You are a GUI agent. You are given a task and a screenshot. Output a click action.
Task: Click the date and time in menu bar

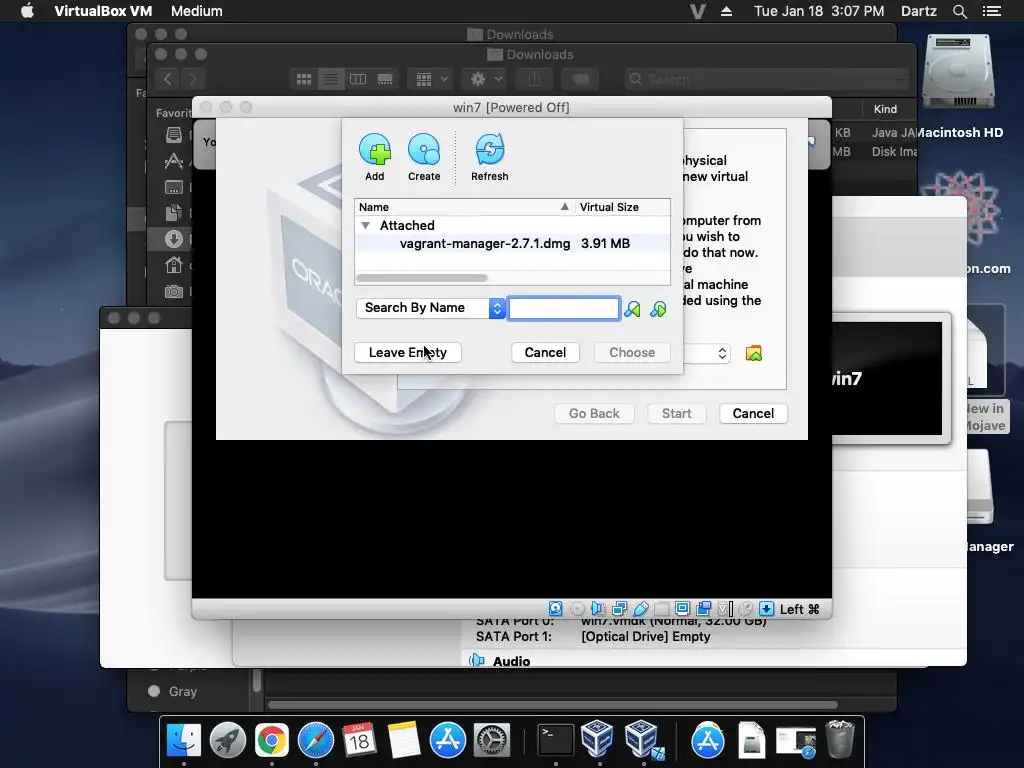(819, 11)
